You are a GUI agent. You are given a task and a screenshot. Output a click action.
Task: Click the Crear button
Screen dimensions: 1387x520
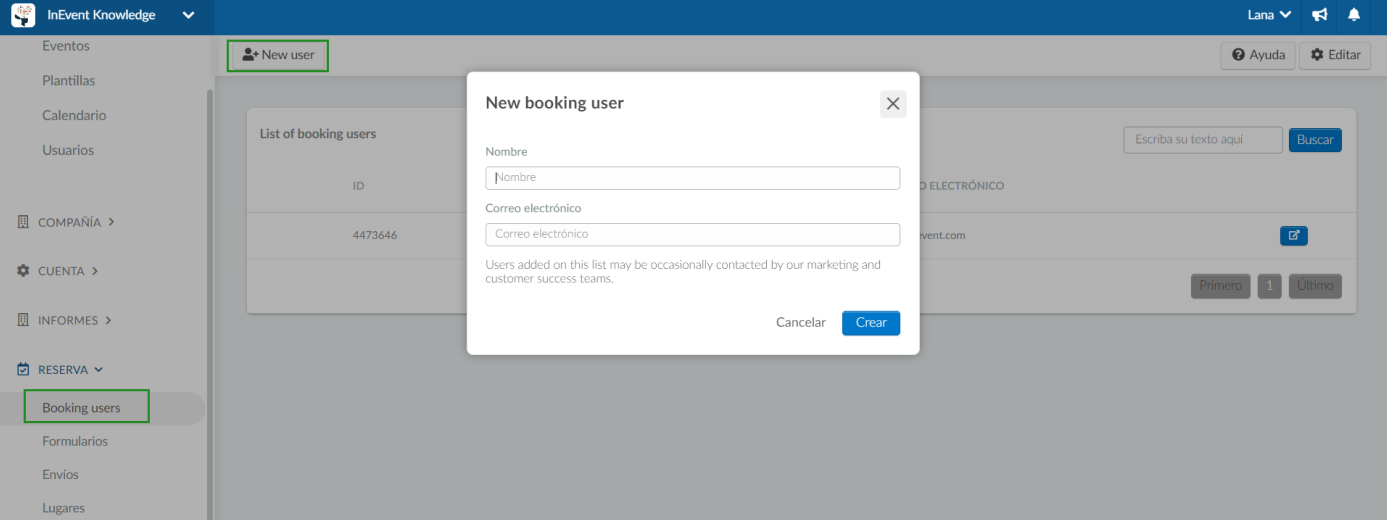click(x=871, y=323)
